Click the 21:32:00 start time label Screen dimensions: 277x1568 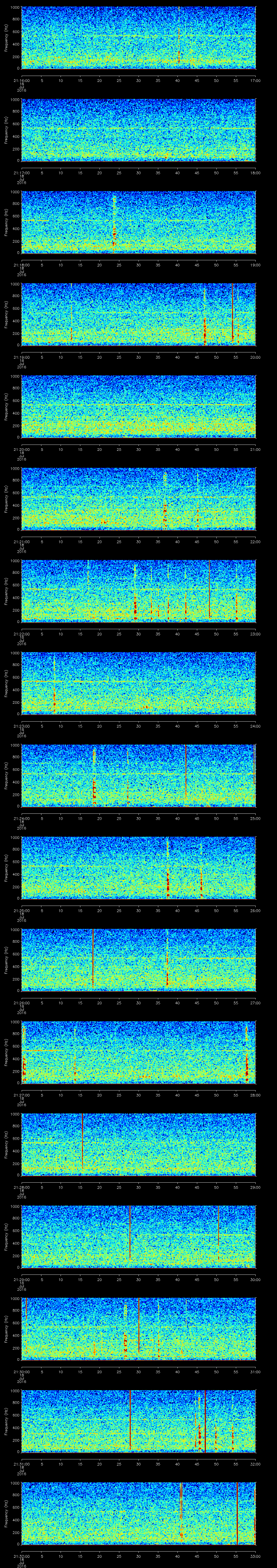(21, 1556)
